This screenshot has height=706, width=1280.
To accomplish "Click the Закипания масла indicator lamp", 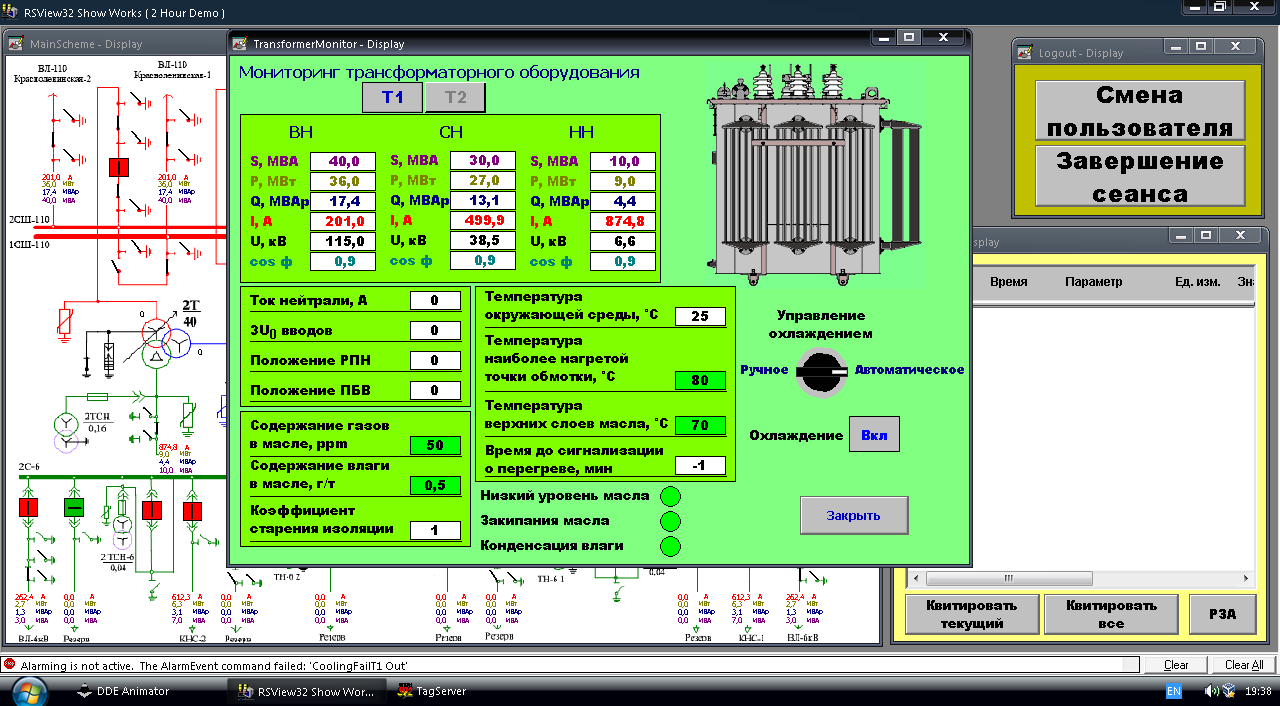I will pyautogui.click(x=670, y=521).
